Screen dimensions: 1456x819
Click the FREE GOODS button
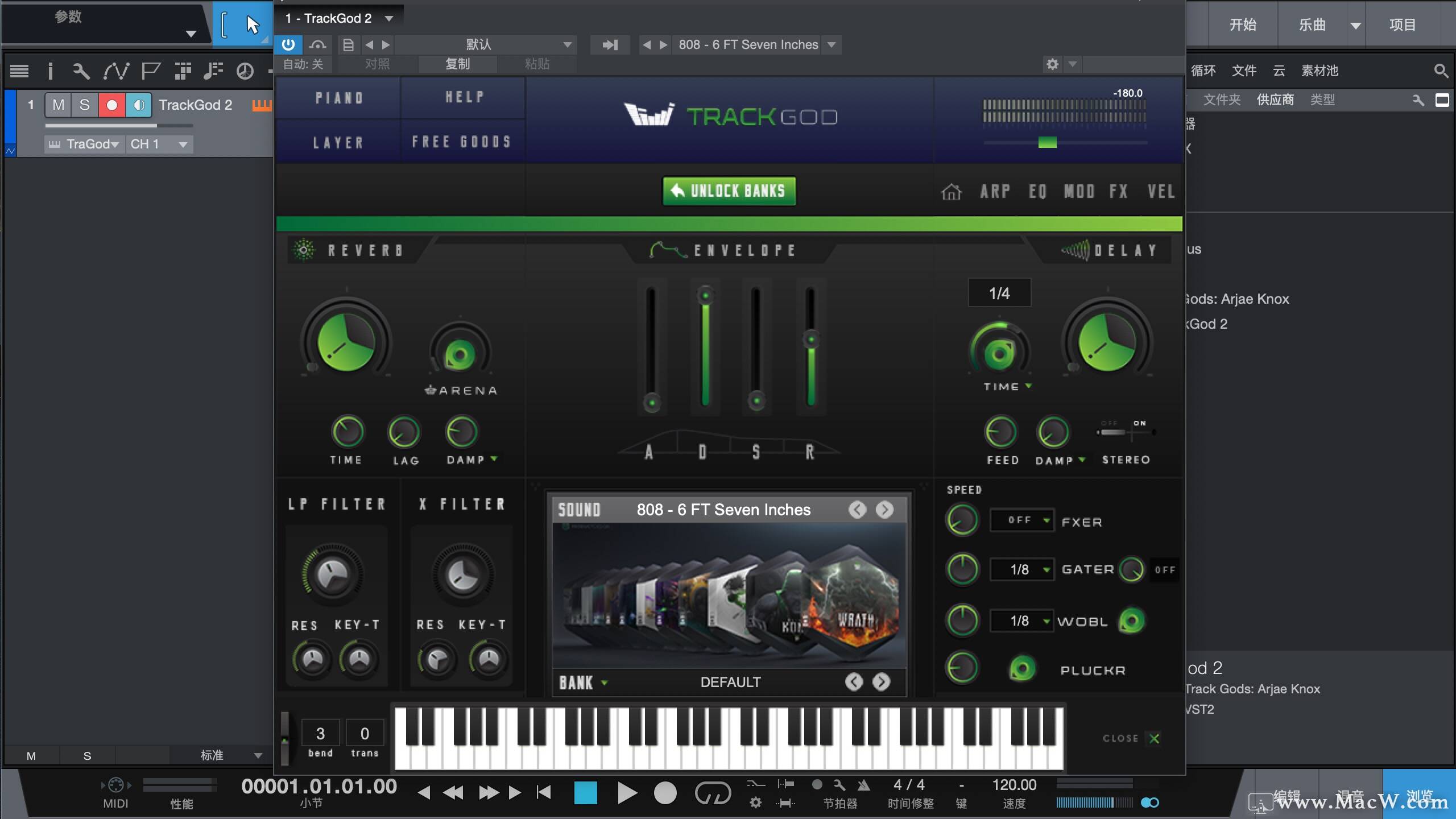tap(461, 142)
